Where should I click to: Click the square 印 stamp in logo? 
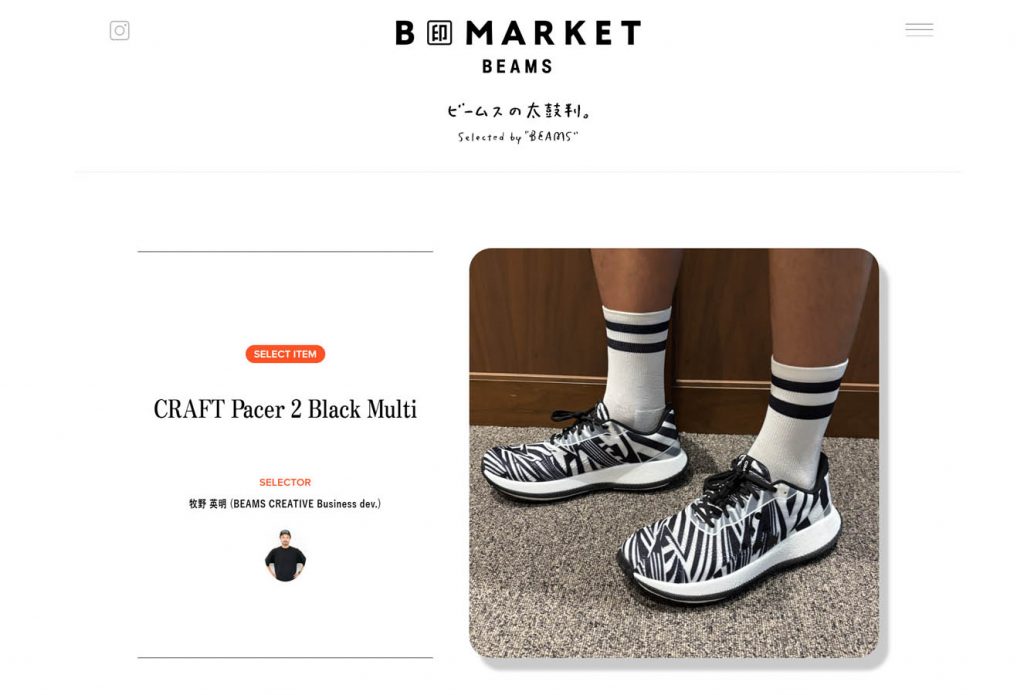click(x=440, y=33)
